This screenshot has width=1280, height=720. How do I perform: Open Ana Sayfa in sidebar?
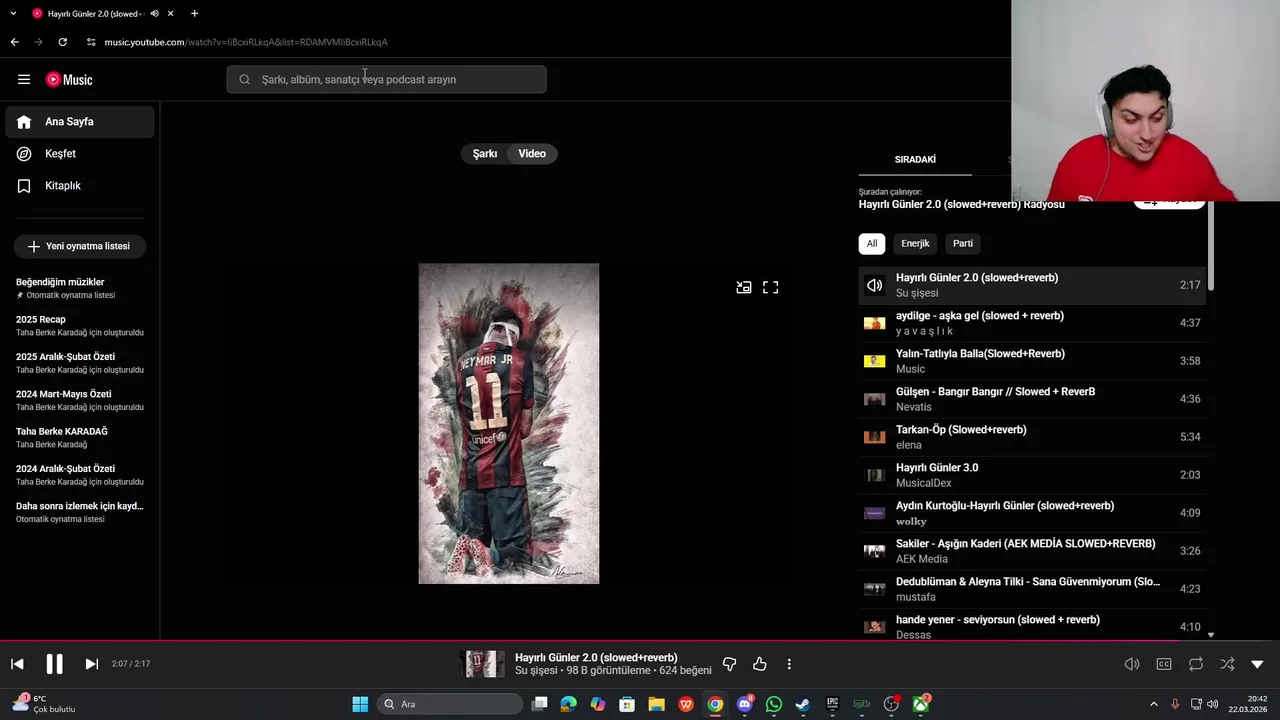coord(80,122)
